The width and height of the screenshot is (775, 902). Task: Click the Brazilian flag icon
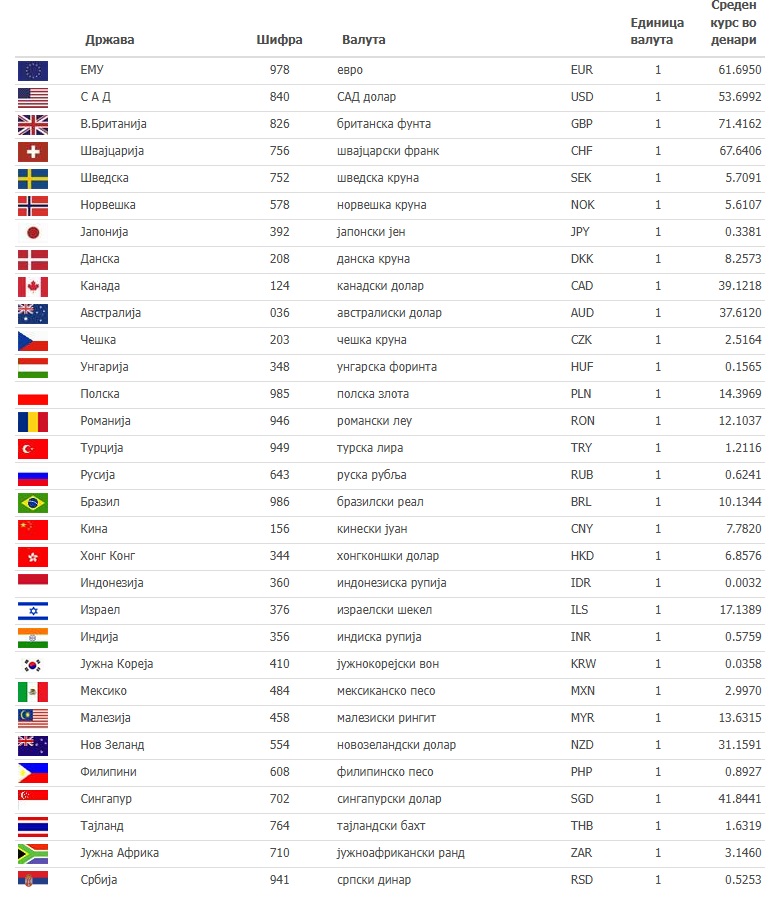[x=32, y=502]
